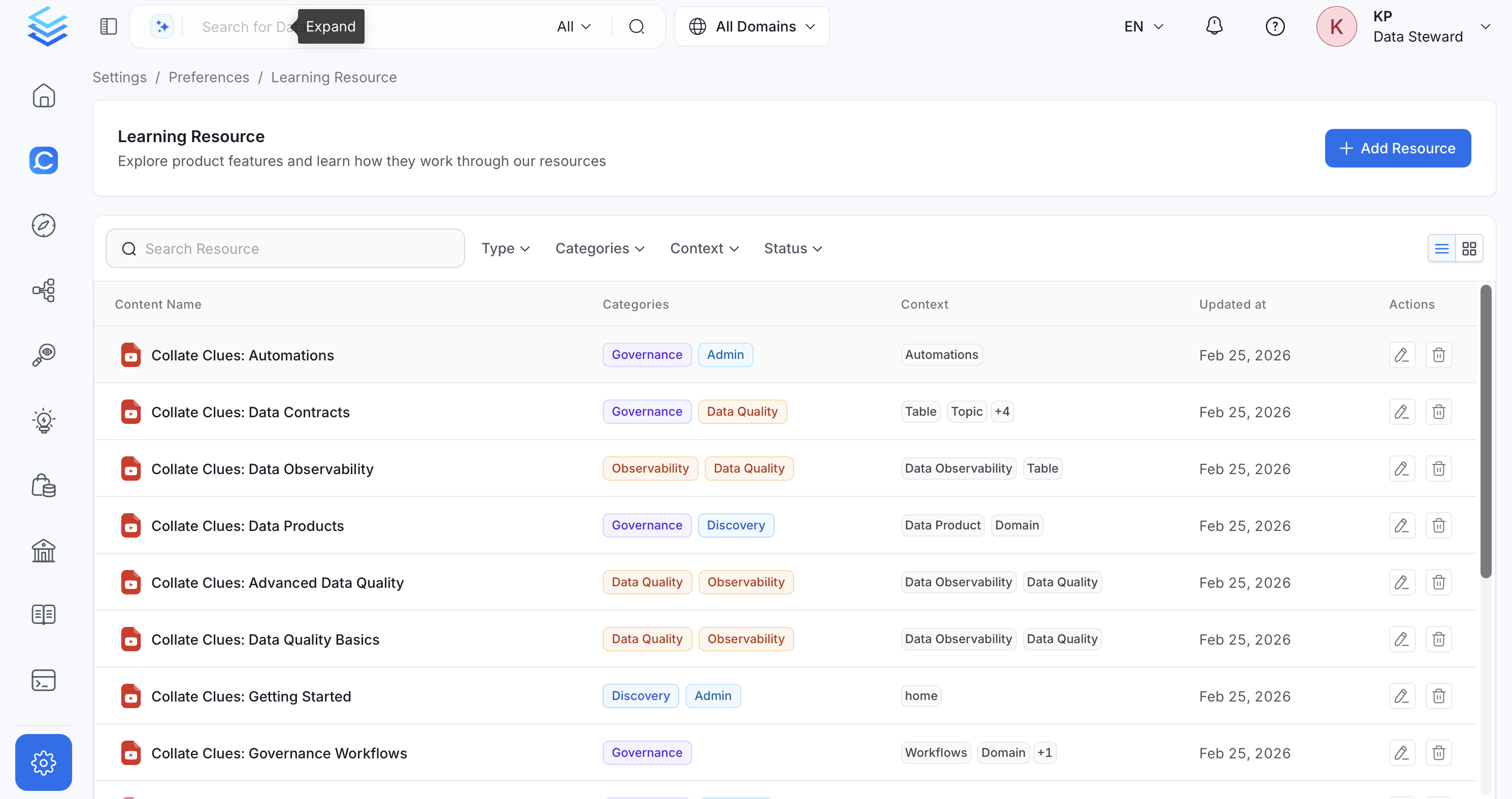Open the help question mark icon
Viewport: 1512px width, 799px height.
click(1275, 26)
